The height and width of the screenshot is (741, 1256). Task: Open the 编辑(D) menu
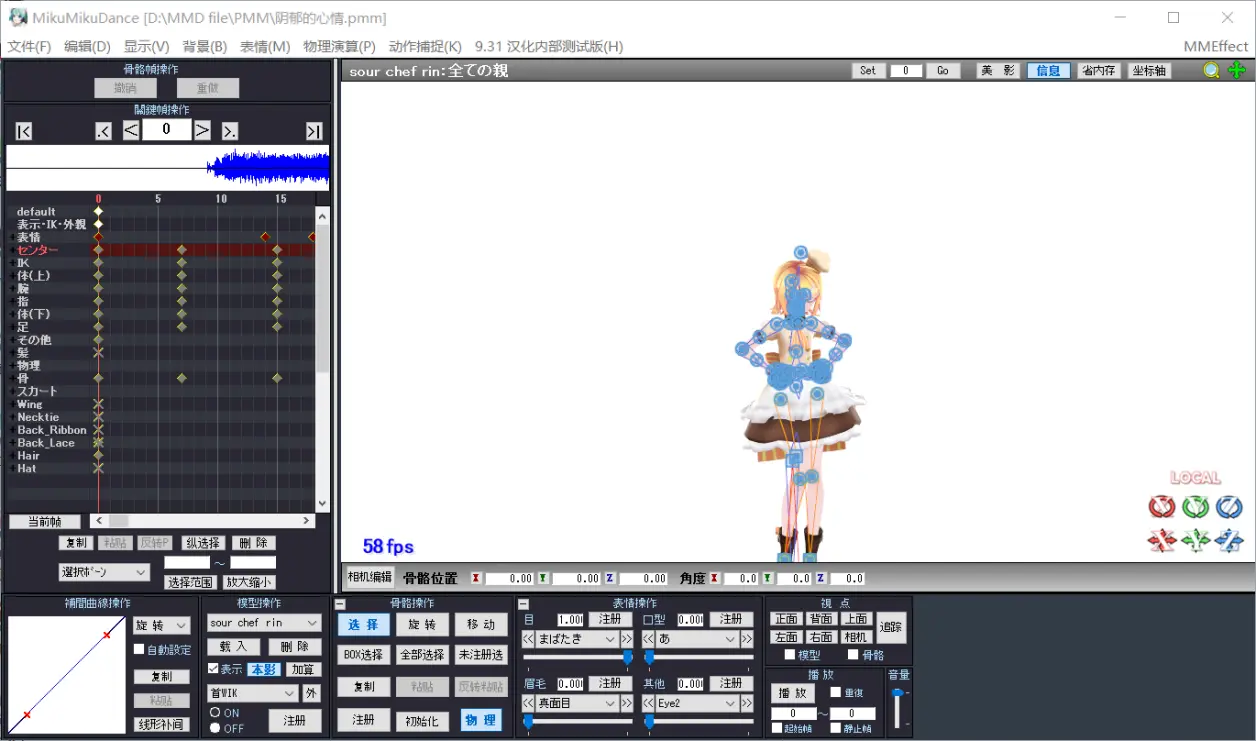[87, 47]
